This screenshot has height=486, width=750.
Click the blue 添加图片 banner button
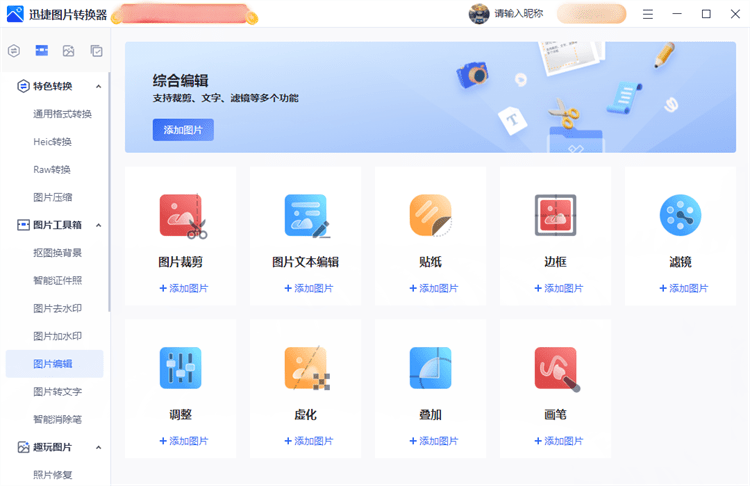183,130
